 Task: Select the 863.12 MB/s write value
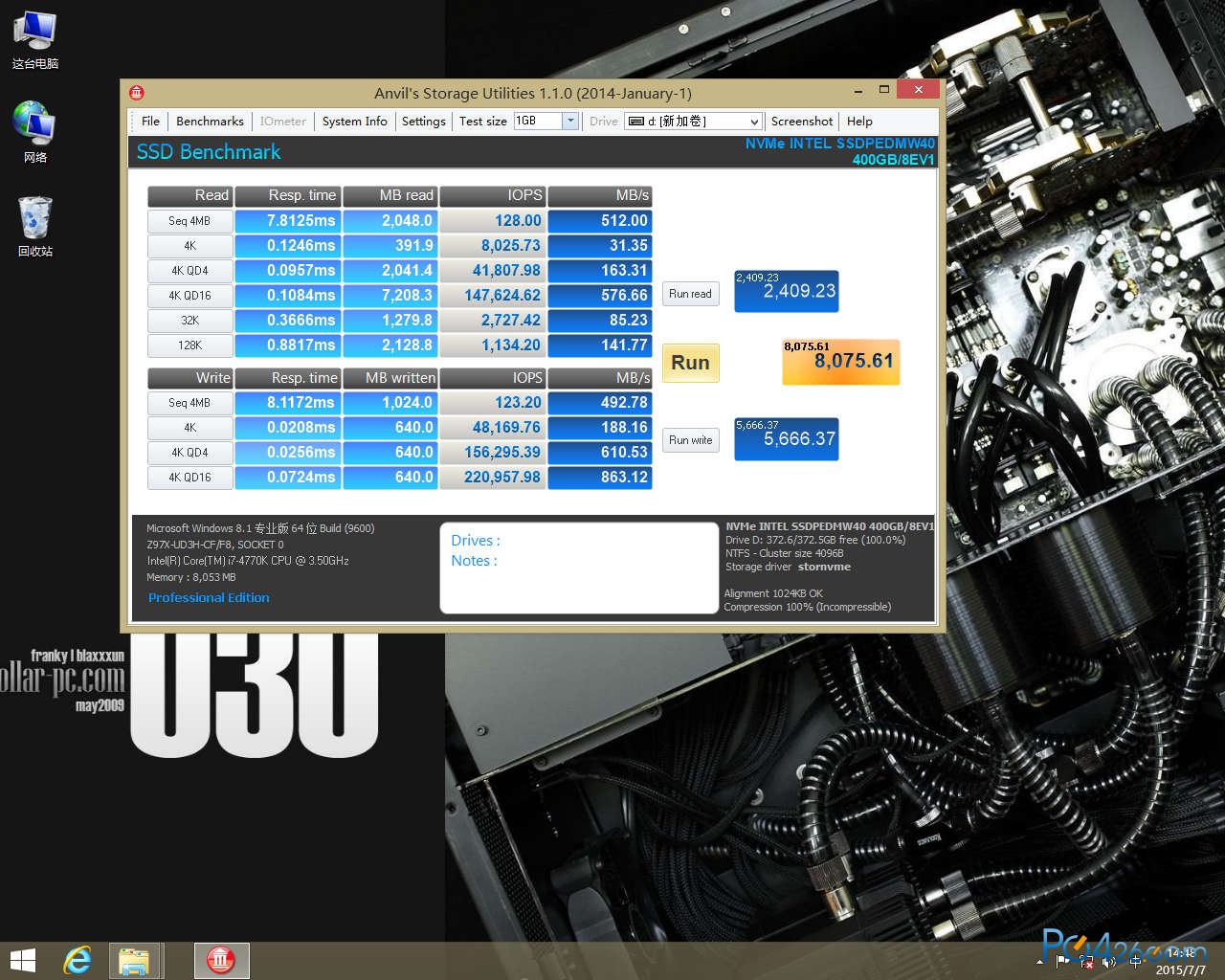tap(600, 478)
